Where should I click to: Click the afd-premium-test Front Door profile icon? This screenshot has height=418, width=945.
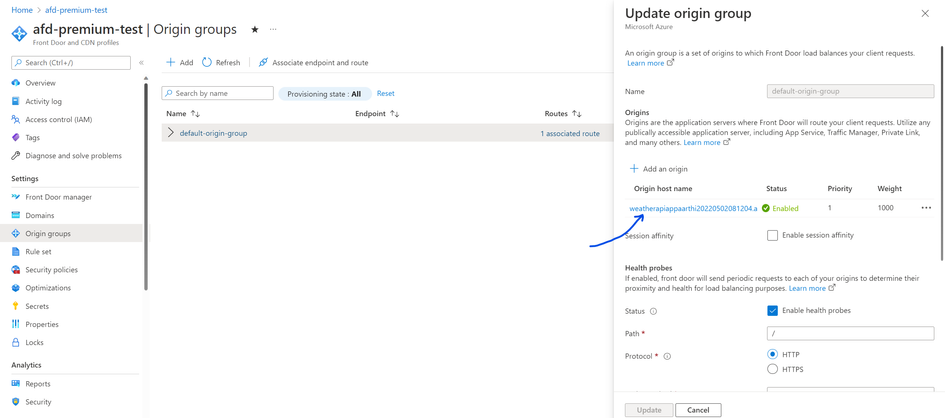point(20,33)
